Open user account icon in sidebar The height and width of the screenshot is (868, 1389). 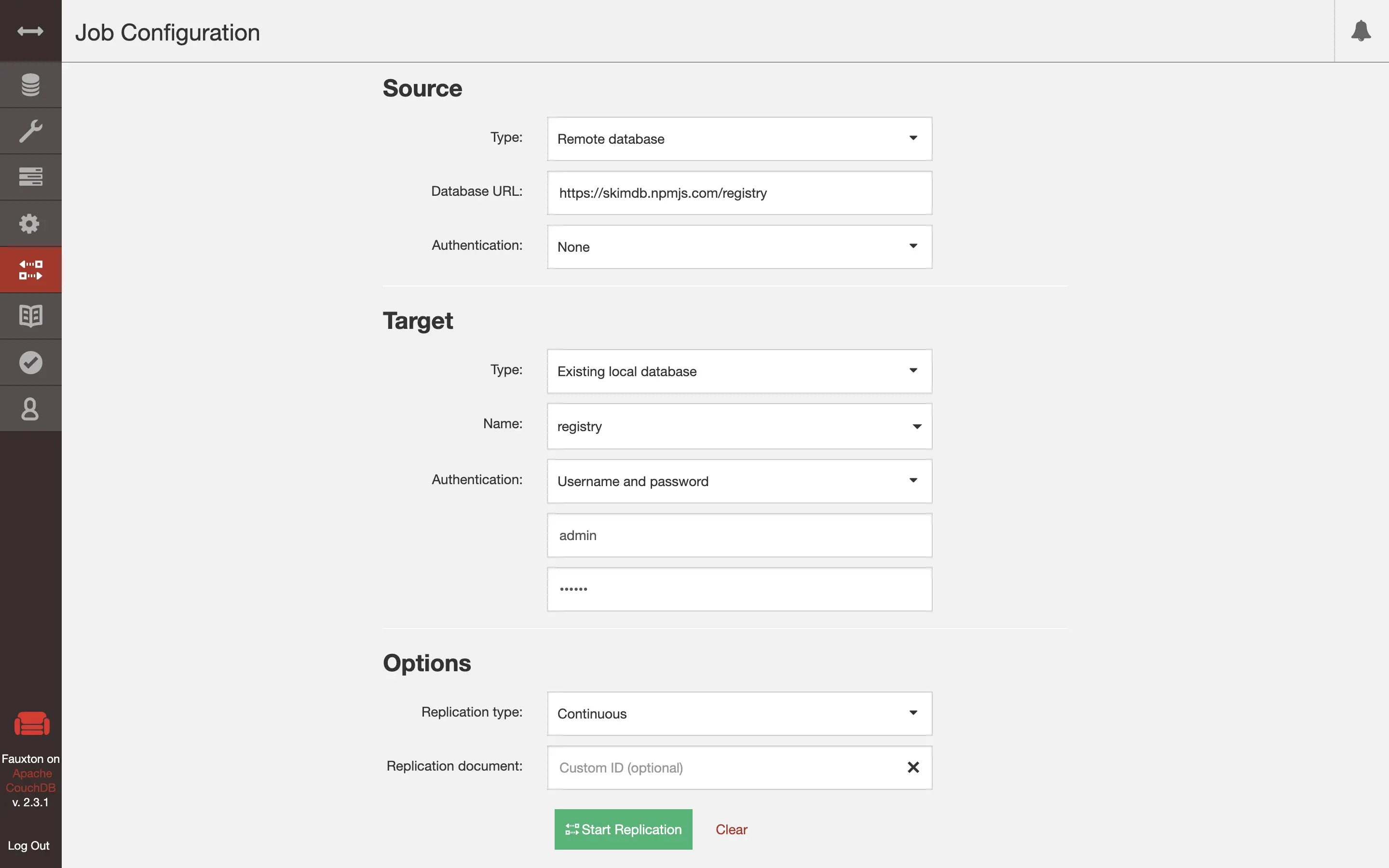pyautogui.click(x=30, y=409)
